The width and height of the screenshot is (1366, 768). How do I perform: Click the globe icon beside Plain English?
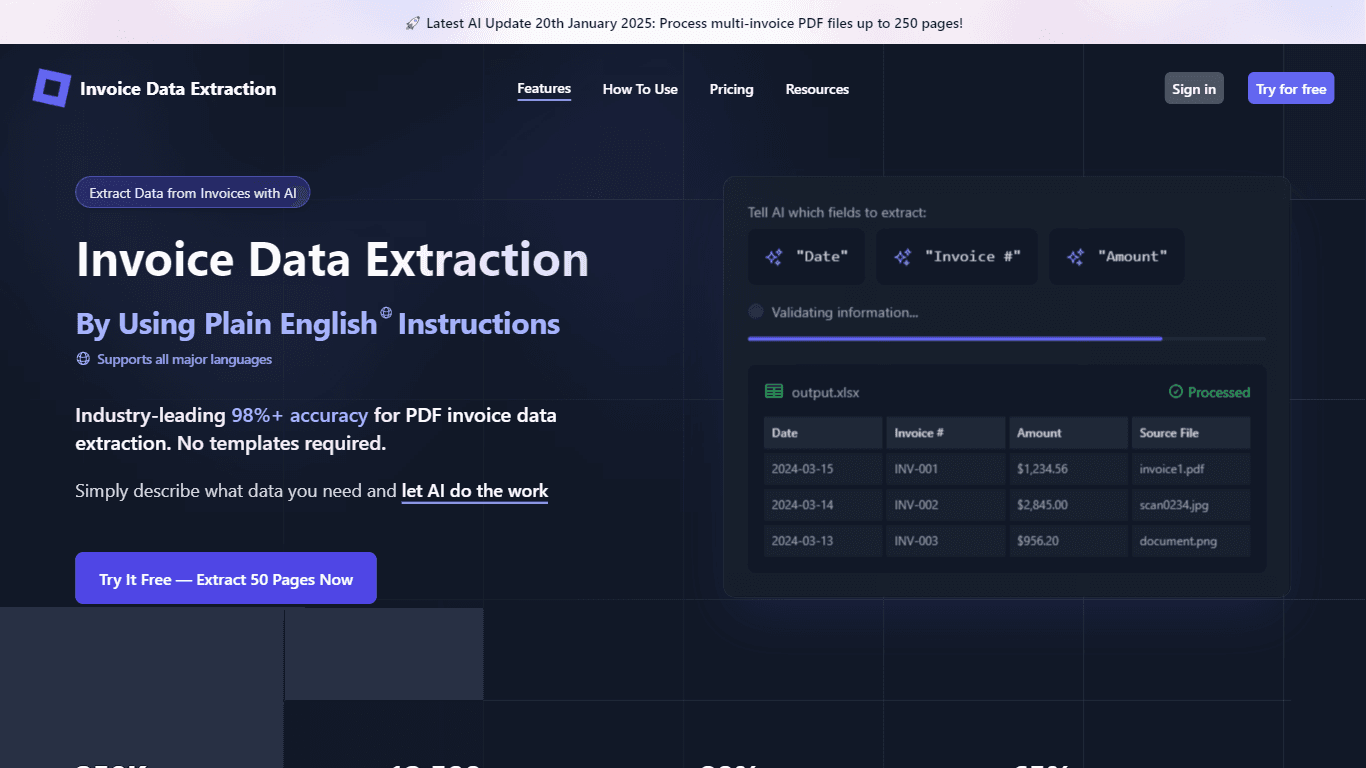pos(386,313)
